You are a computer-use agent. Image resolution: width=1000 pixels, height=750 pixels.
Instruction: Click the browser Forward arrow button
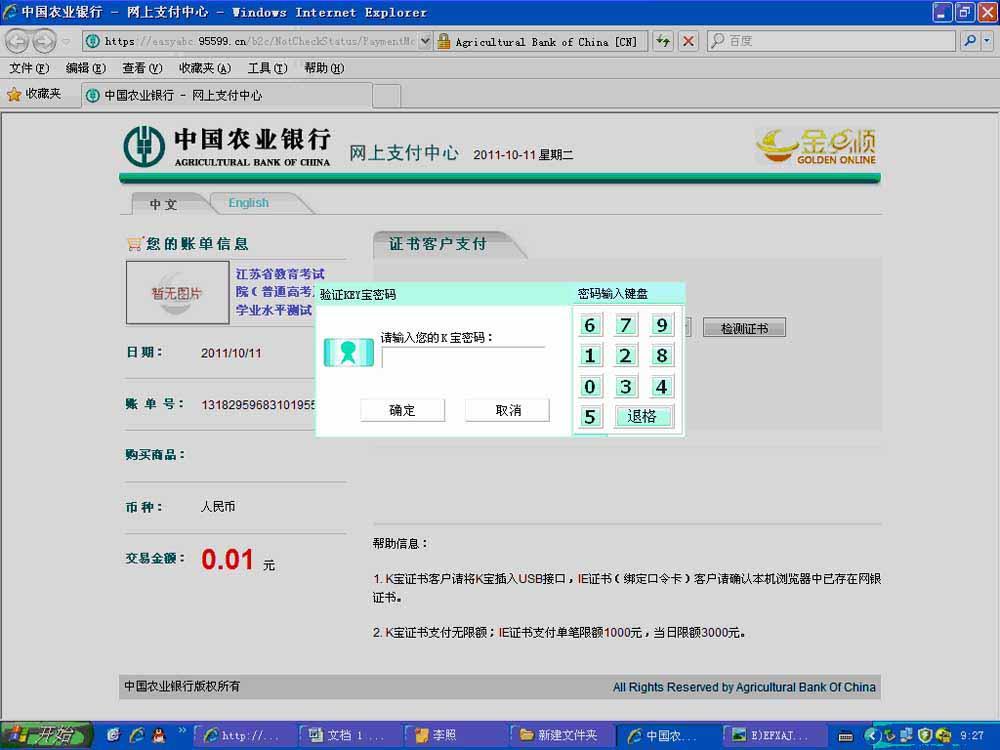tap(44, 41)
